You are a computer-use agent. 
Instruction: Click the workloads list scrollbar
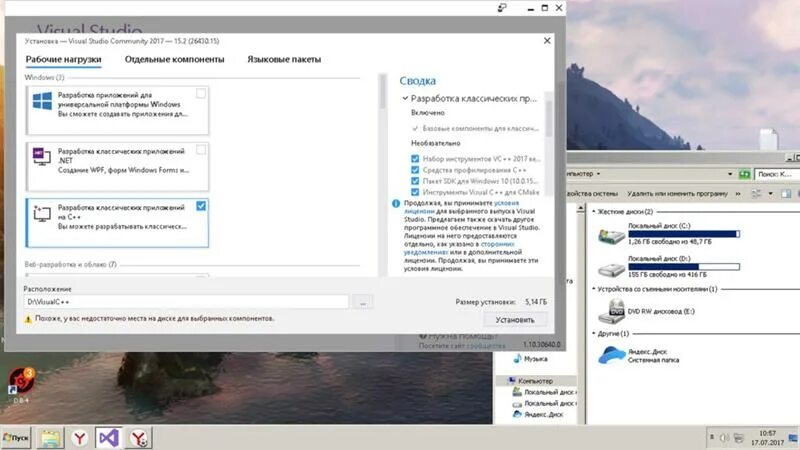pyautogui.click(x=382, y=92)
